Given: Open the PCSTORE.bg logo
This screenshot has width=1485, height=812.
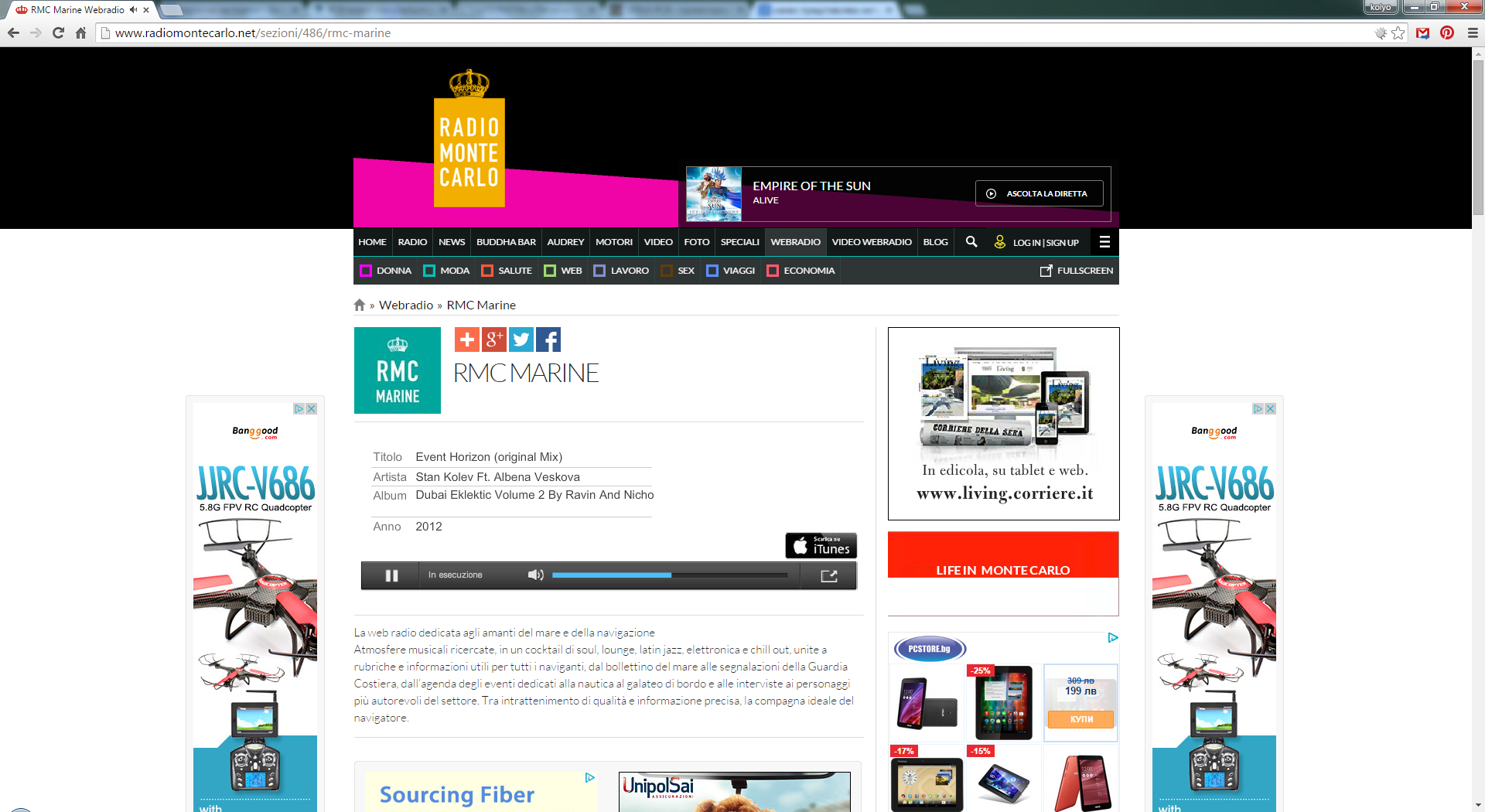Looking at the screenshot, I should (x=930, y=649).
